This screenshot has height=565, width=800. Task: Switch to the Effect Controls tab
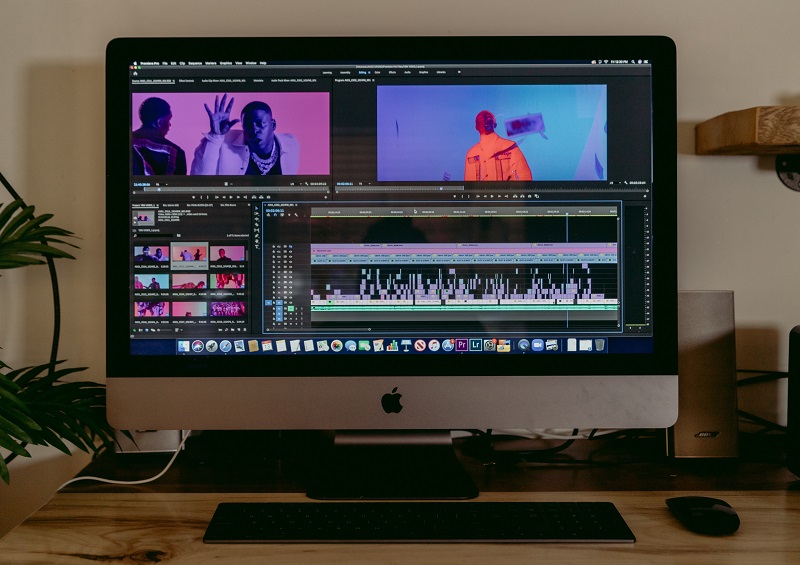(186, 81)
